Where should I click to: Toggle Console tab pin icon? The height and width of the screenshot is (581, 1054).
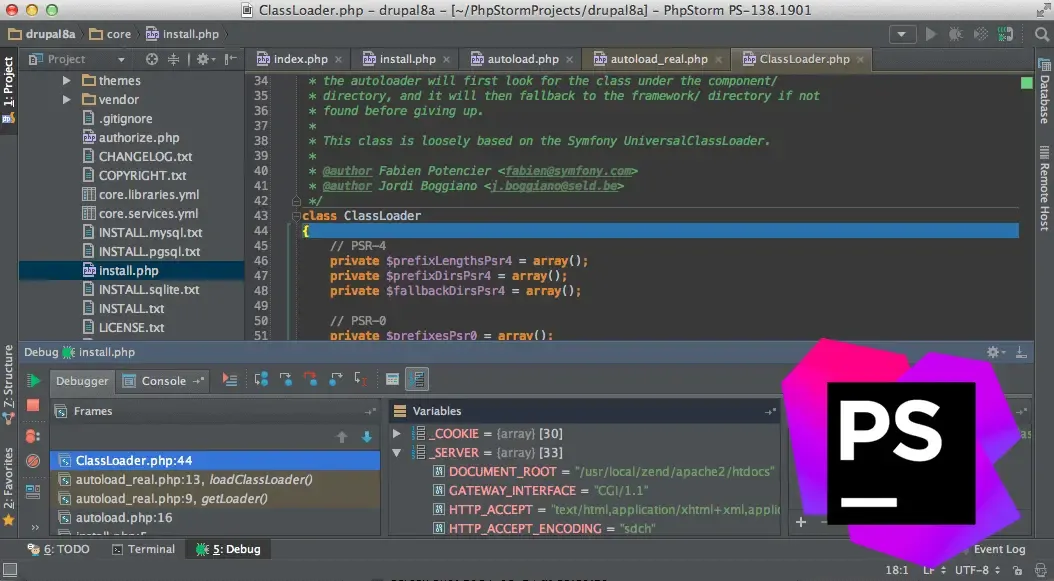[x=198, y=381]
